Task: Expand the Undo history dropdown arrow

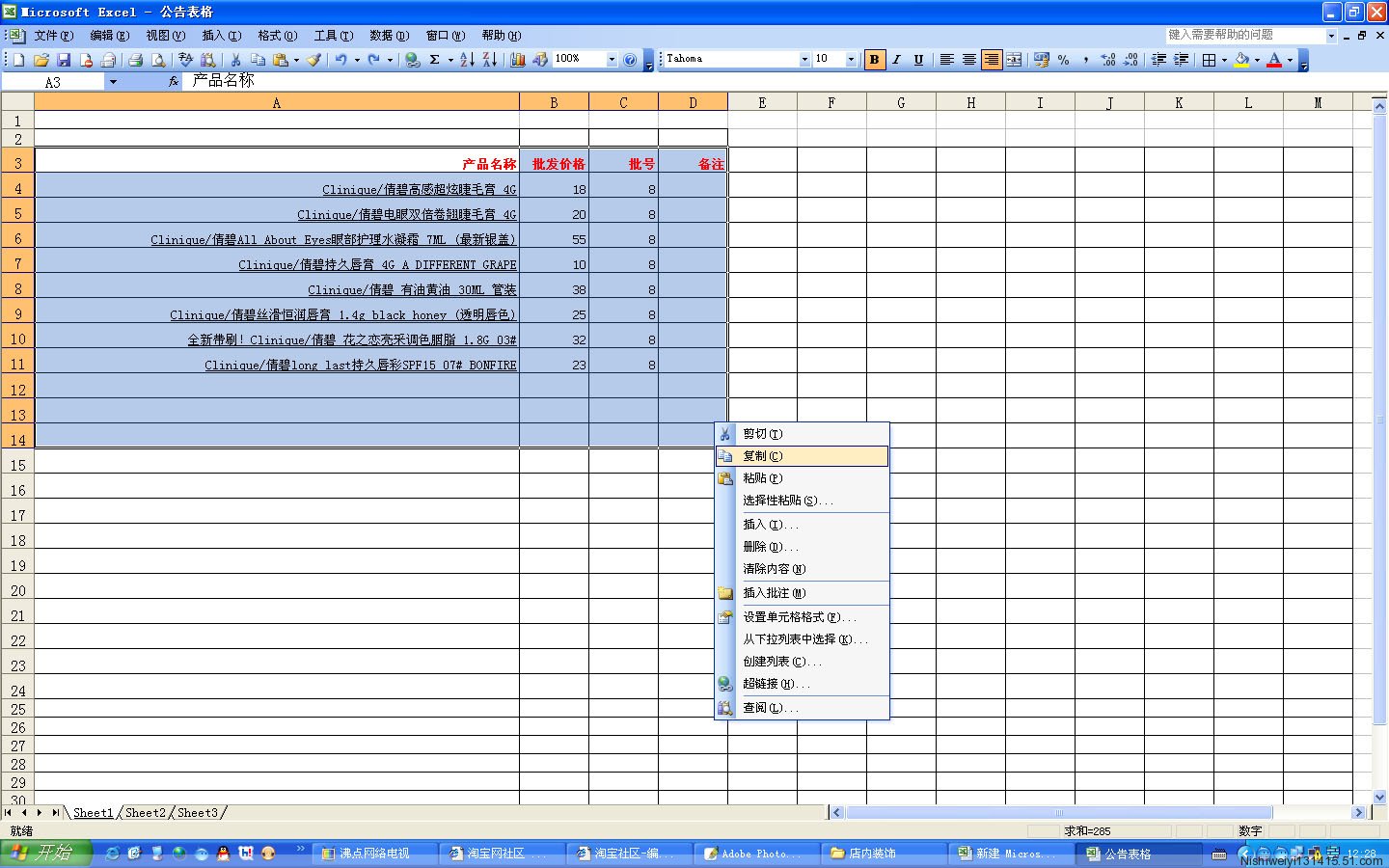Action: (357, 60)
